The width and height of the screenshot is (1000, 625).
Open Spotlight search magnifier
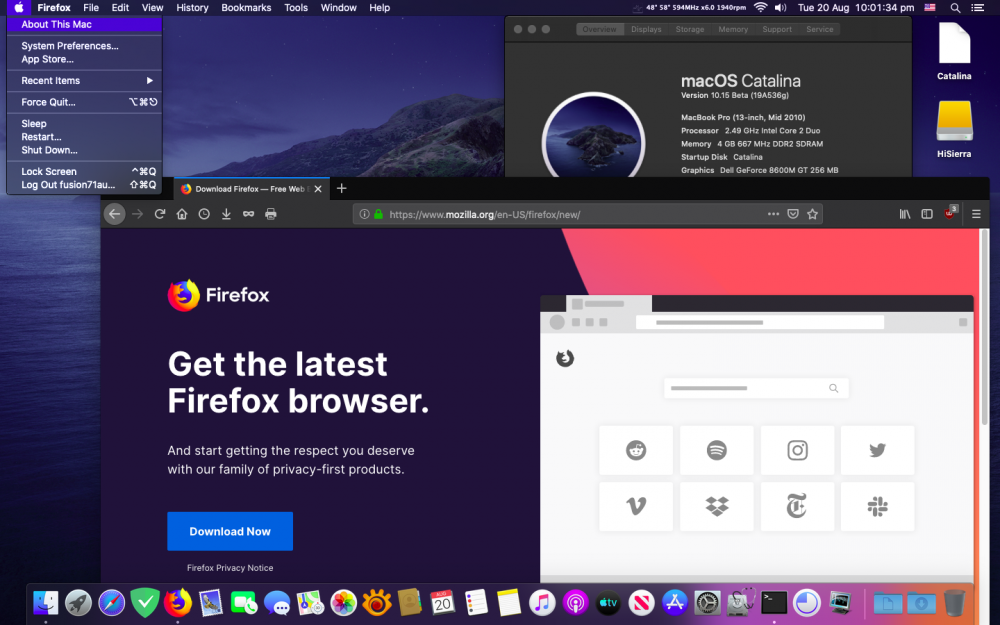pos(955,8)
